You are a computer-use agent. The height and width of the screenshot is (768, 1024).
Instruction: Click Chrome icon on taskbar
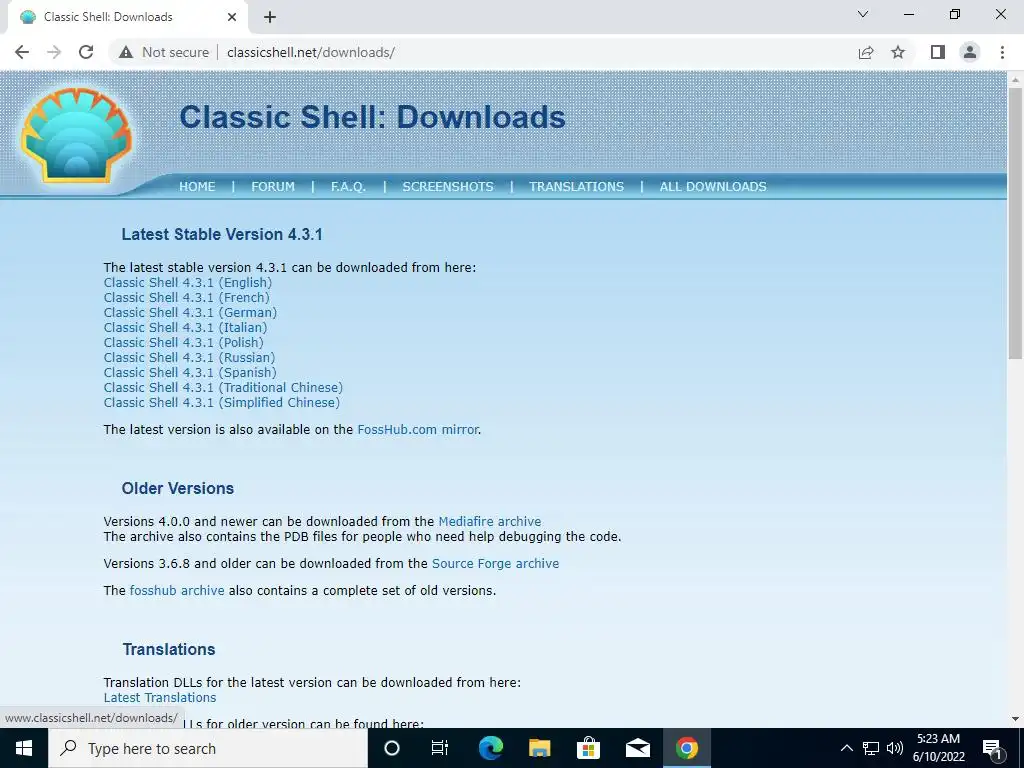pos(686,748)
